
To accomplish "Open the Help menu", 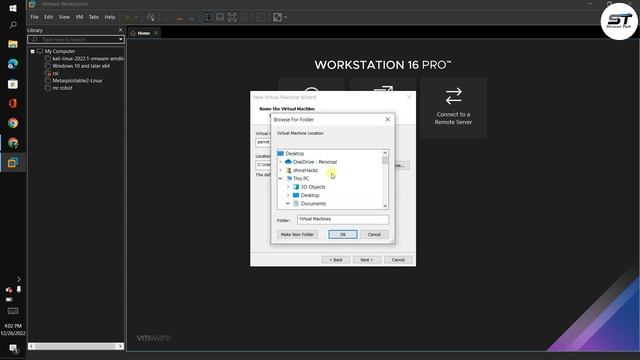I will pyautogui.click(x=110, y=17).
